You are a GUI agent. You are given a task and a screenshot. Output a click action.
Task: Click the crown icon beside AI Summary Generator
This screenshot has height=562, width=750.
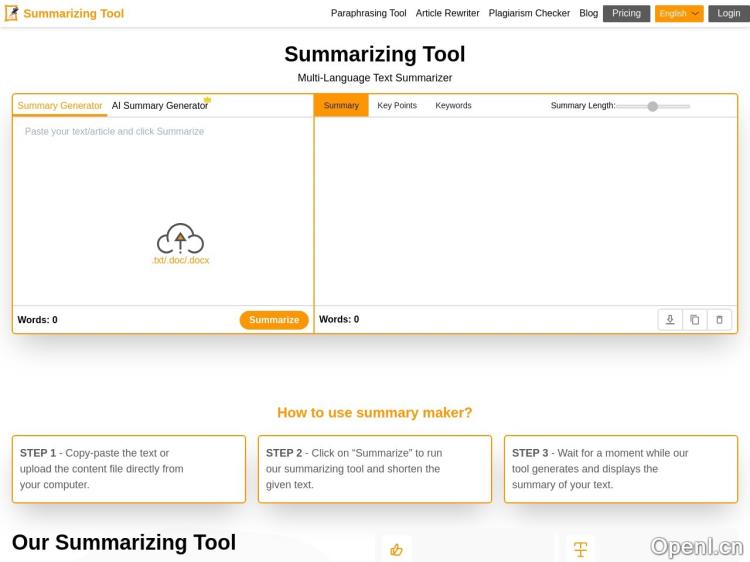click(x=207, y=100)
